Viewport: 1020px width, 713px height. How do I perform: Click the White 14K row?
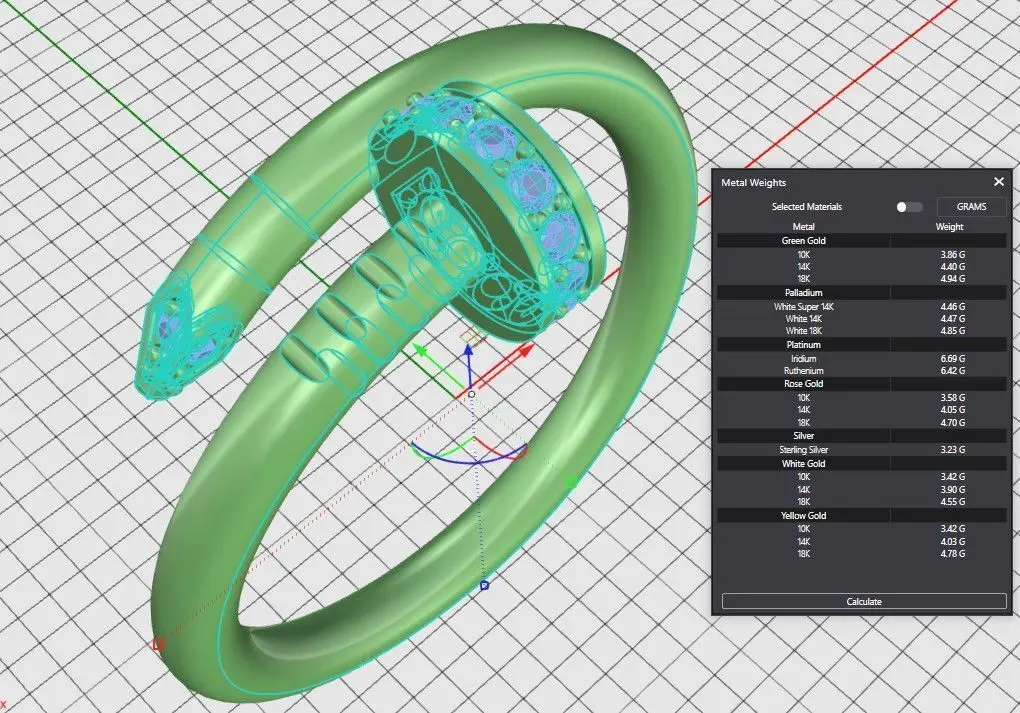pos(862,319)
